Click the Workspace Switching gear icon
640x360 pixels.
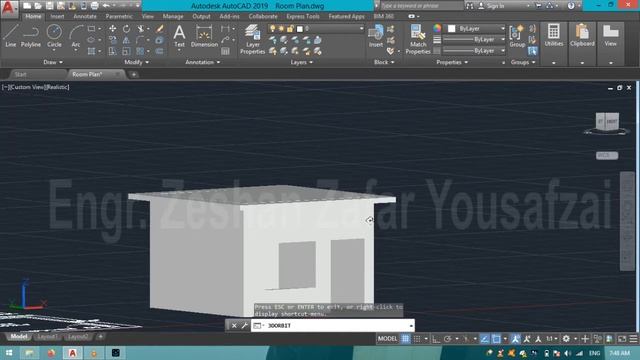(x=566, y=339)
